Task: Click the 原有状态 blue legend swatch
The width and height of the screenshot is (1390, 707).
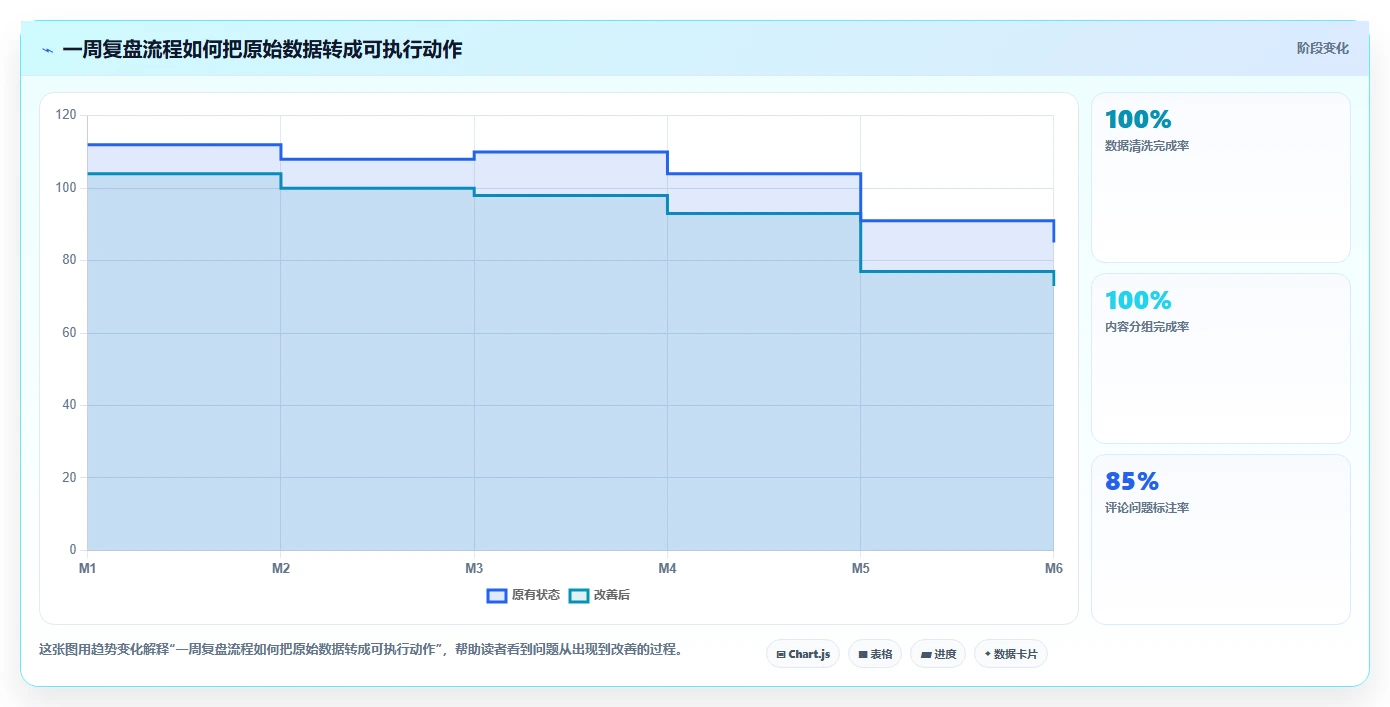Action: pos(497,595)
